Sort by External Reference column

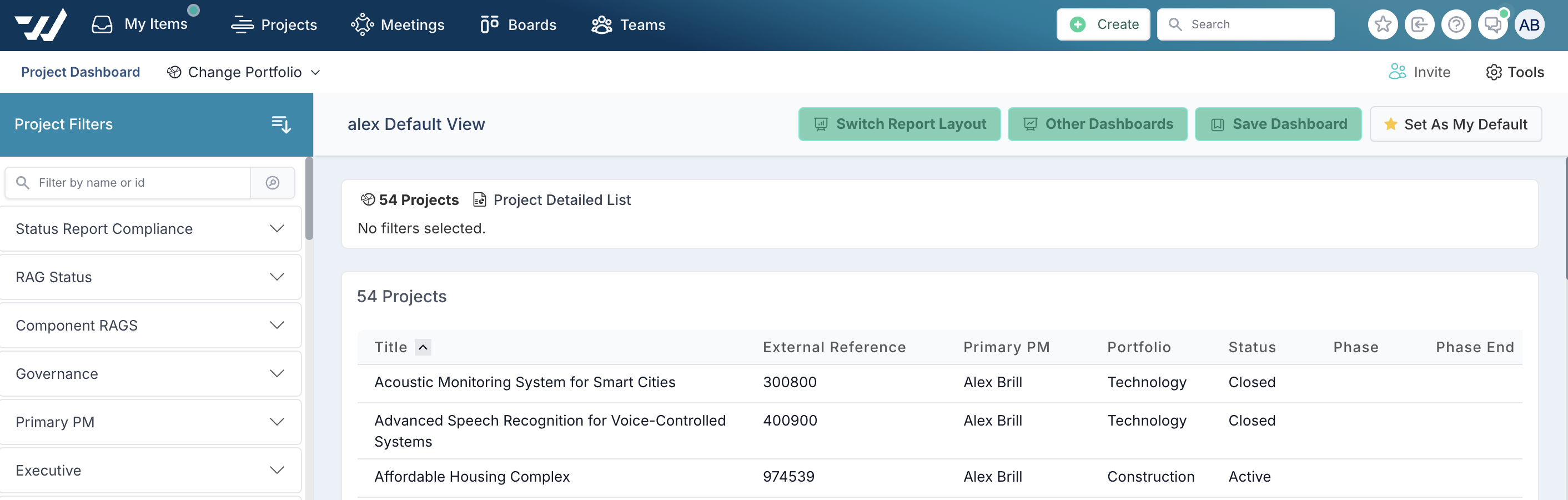(834, 347)
